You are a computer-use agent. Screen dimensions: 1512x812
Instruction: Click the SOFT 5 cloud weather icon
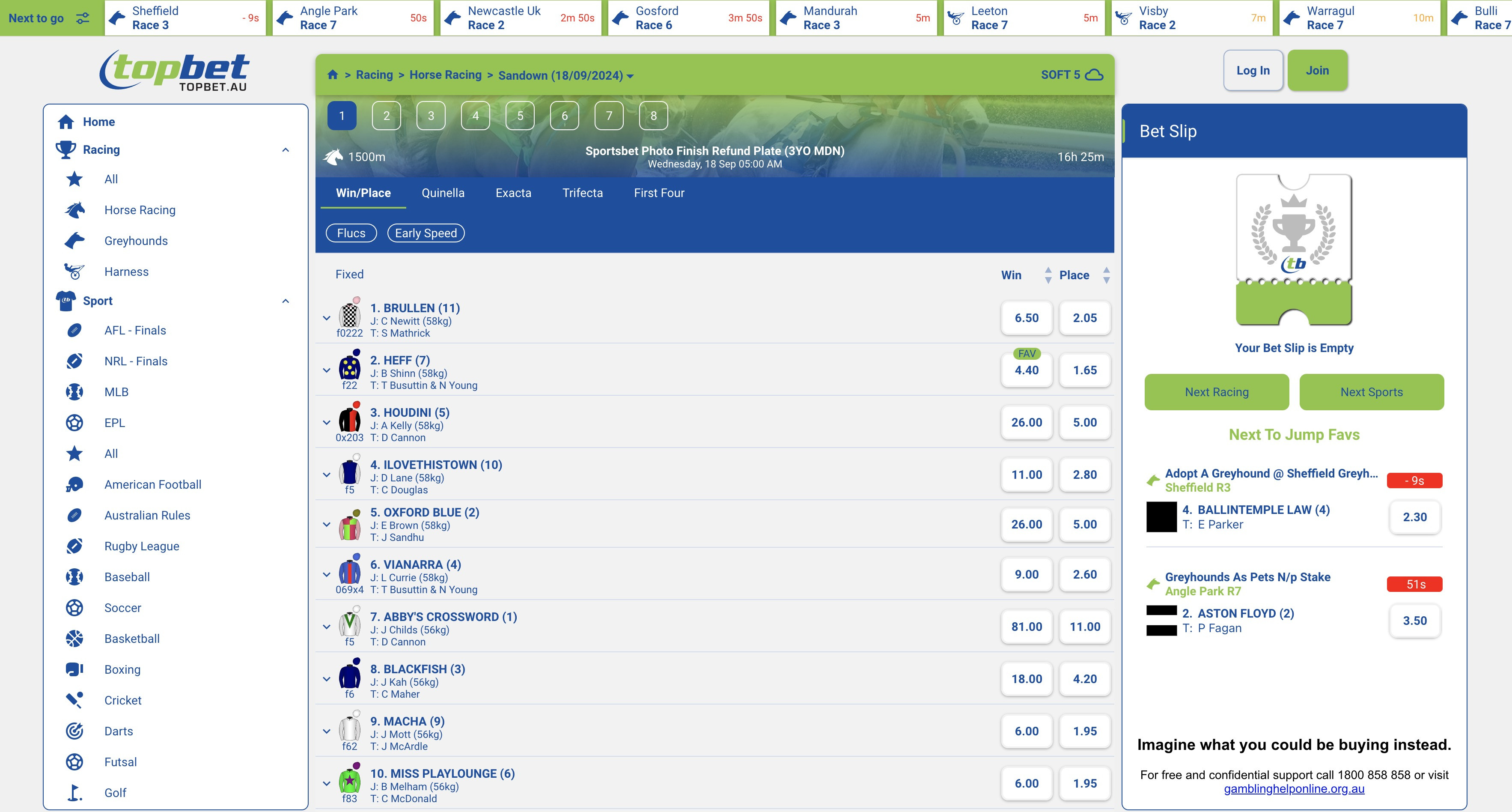click(1094, 75)
